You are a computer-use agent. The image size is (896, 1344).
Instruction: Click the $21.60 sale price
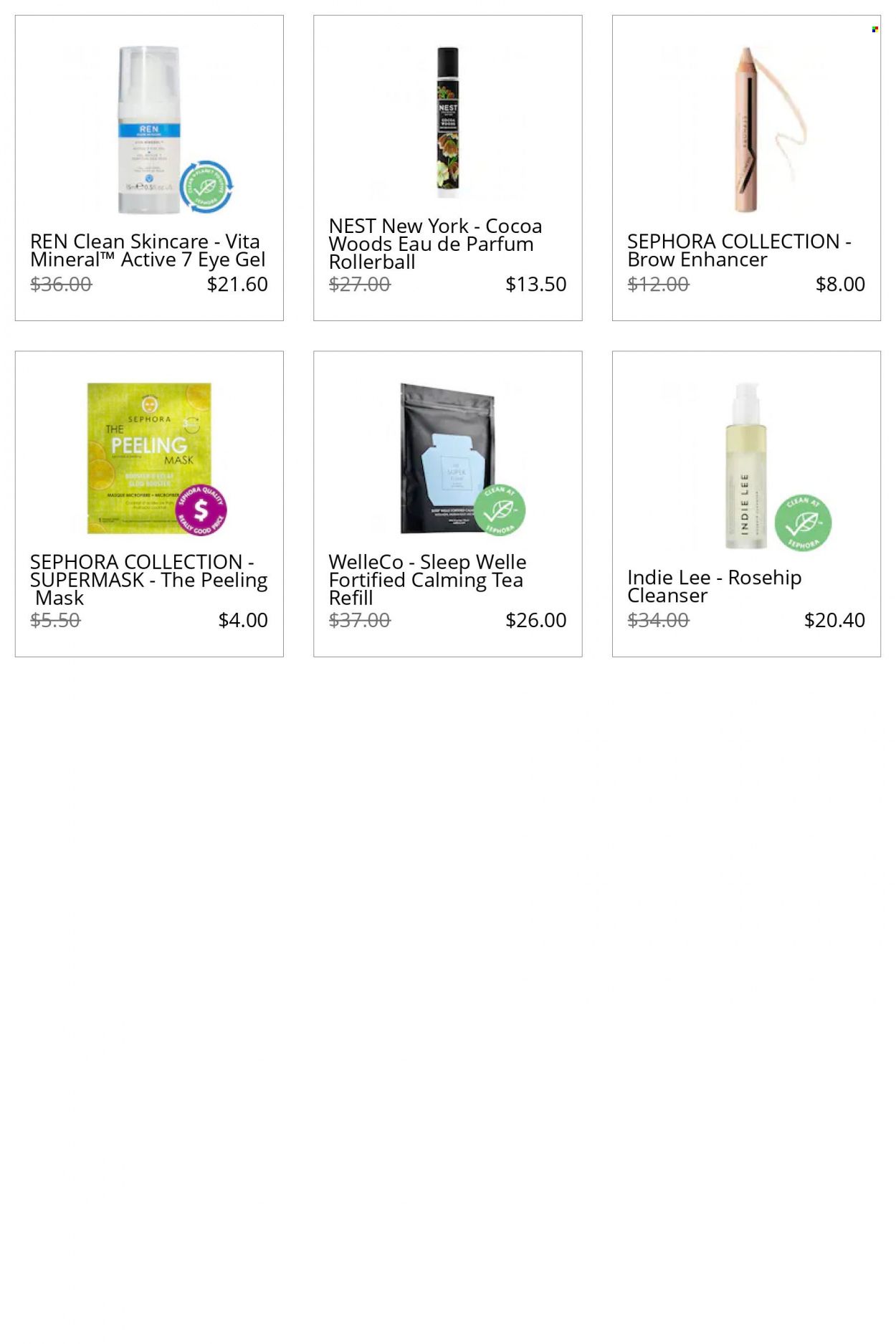coord(237,284)
